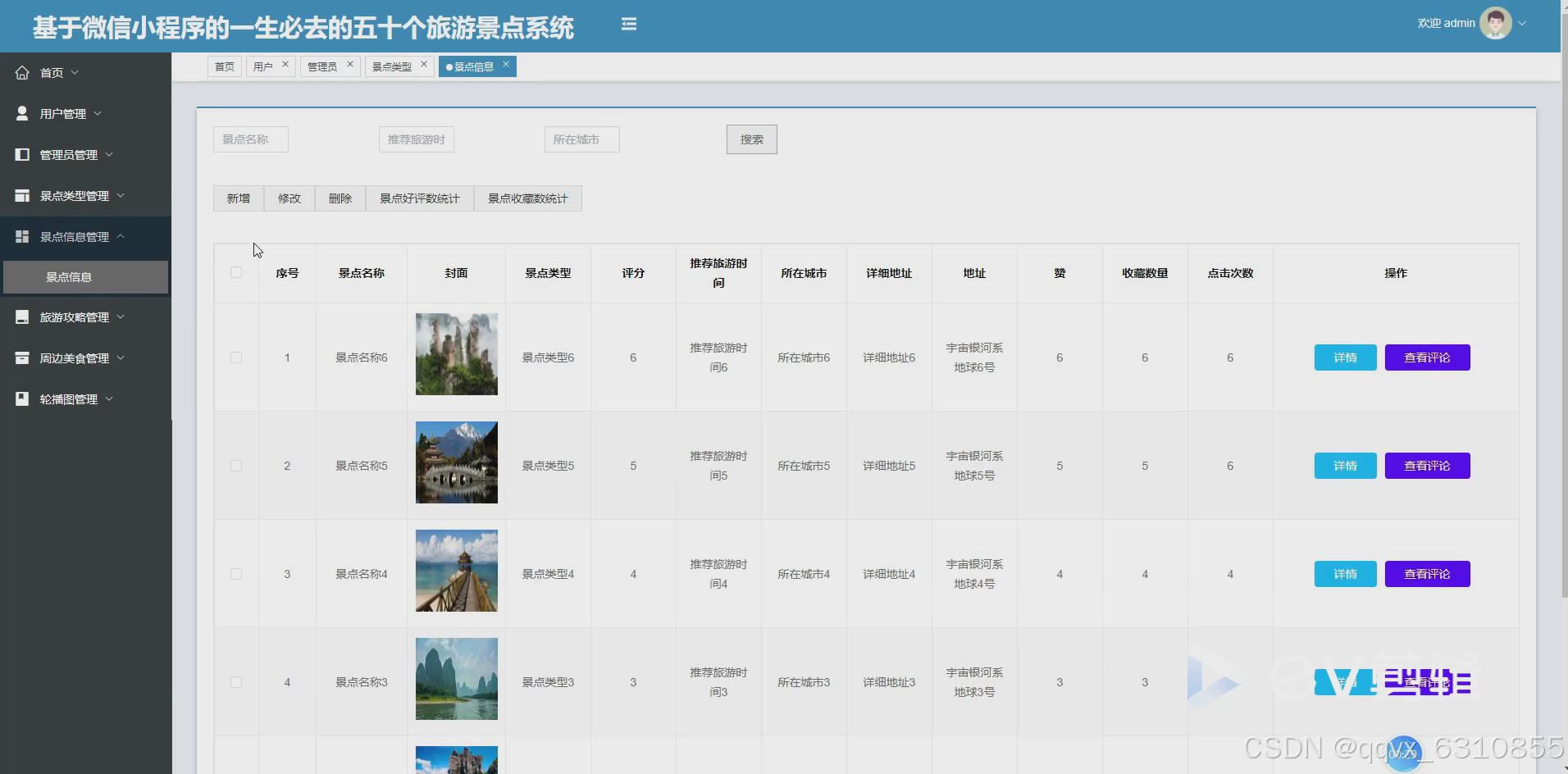
Task: Toggle the select-all checkbox in table header
Action: [x=236, y=272]
